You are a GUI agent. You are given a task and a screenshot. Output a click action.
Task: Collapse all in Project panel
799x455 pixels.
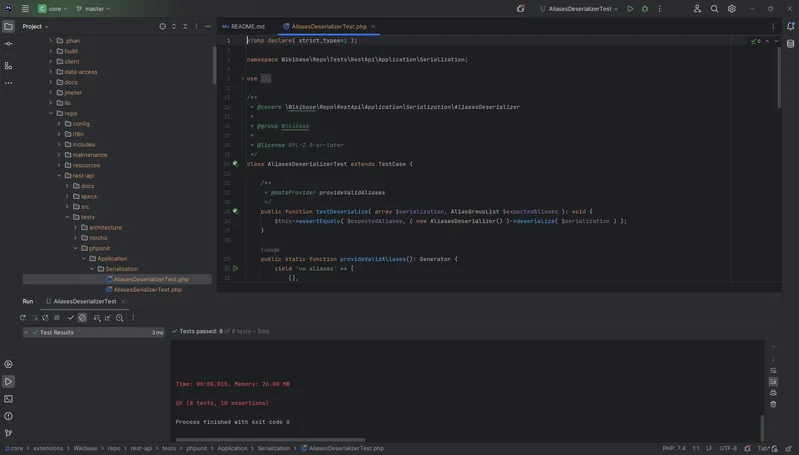(185, 26)
